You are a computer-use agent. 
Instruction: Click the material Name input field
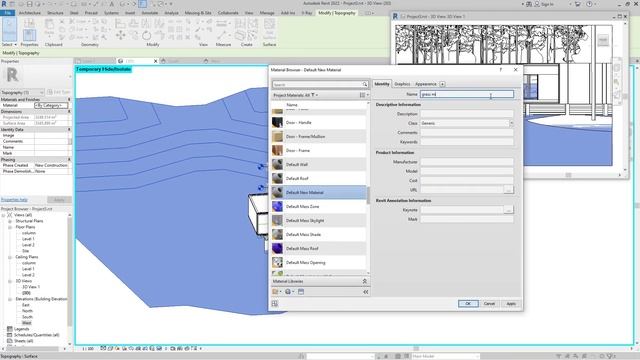coord(467,94)
